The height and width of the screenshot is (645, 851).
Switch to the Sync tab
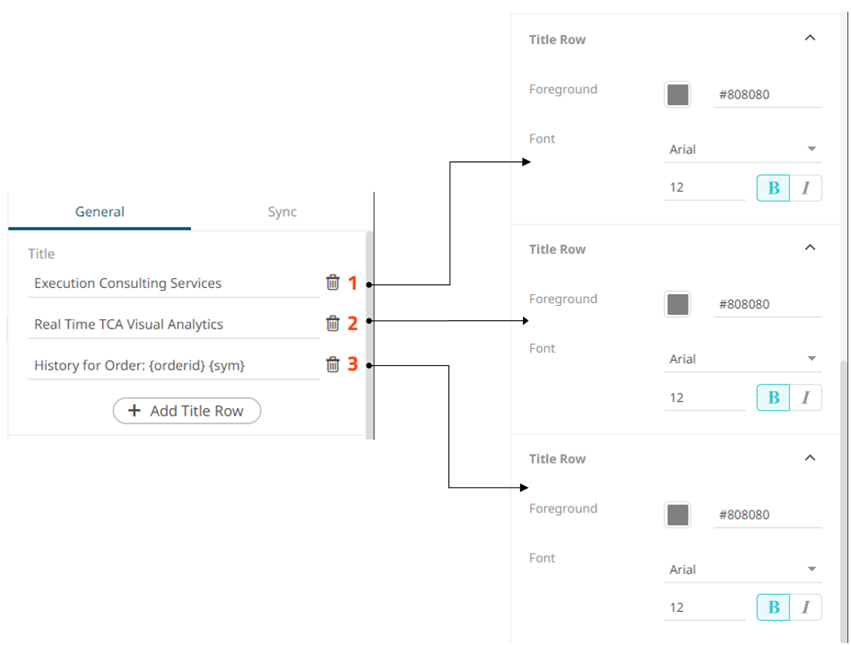(282, 212)
